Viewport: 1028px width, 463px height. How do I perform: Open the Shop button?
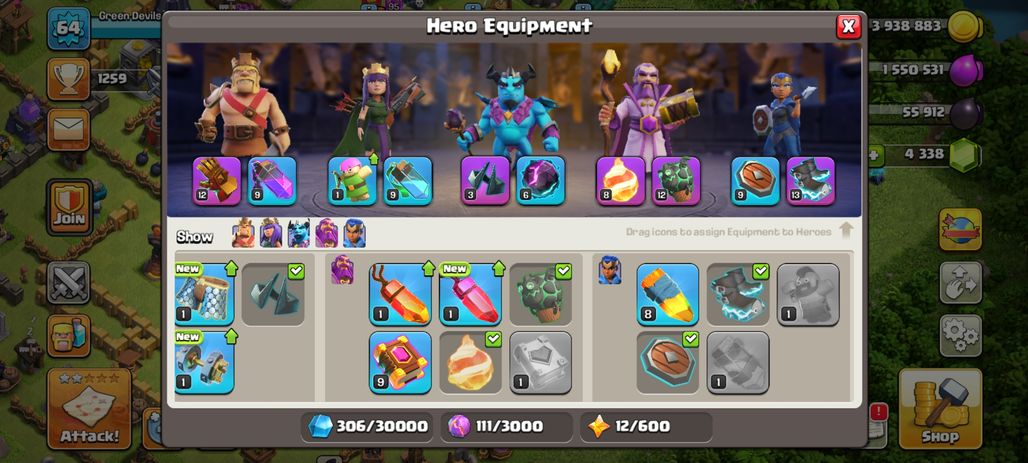[940, 409]
